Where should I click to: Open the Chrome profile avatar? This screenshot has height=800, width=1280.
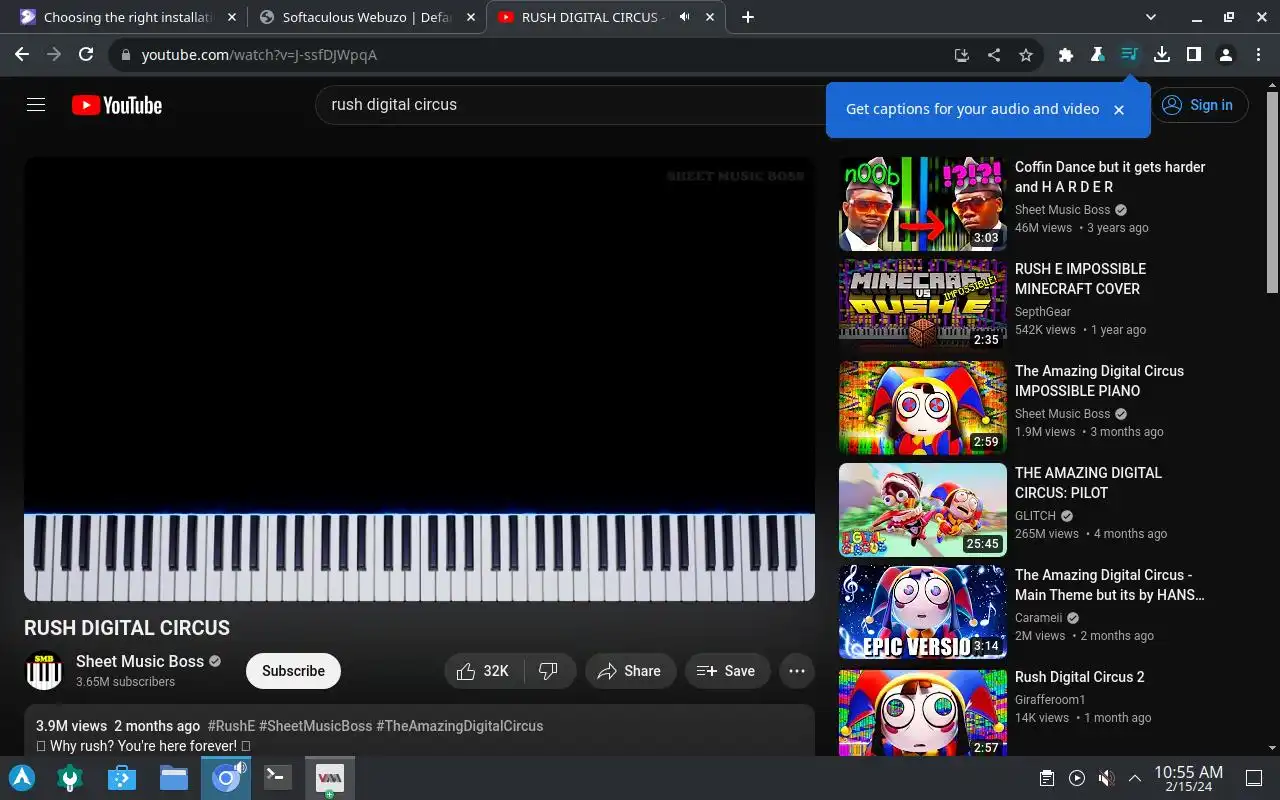point(1226,55)
